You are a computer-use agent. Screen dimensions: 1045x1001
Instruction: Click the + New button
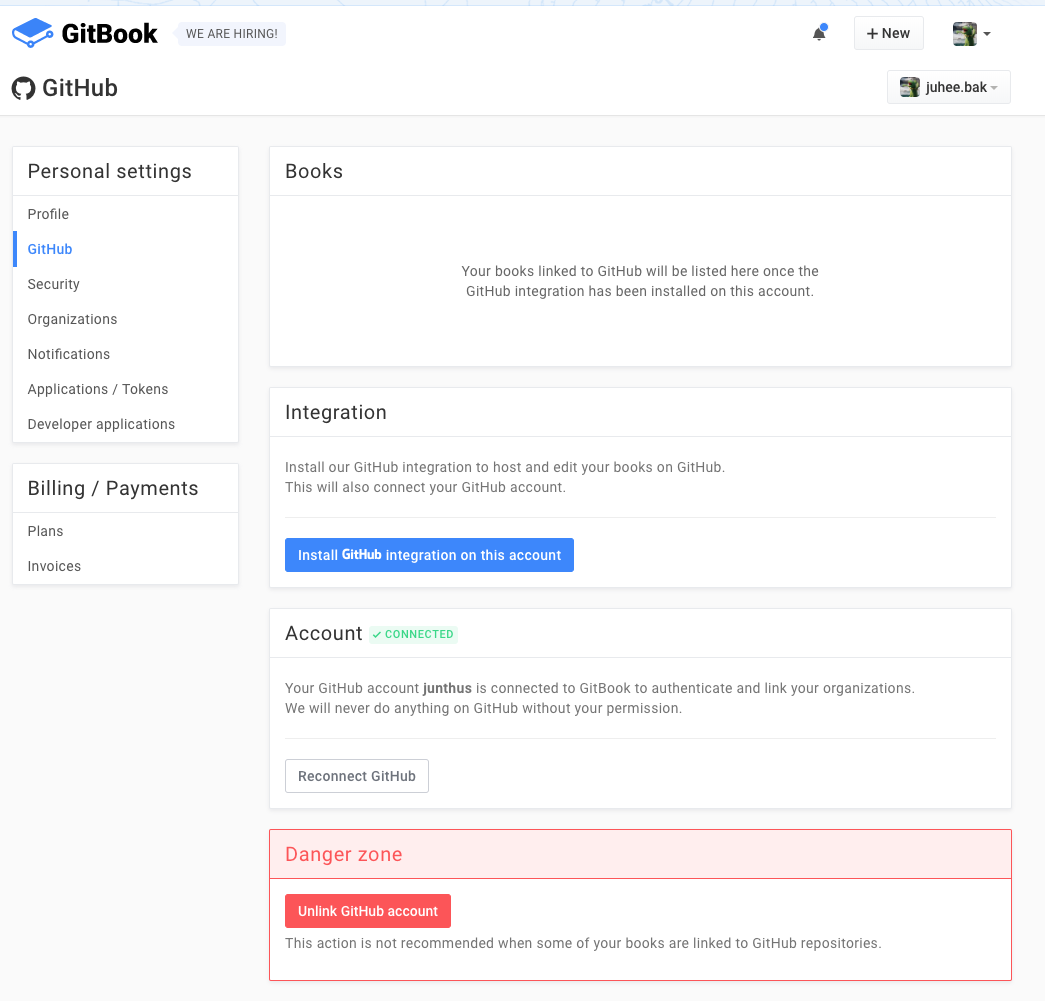click(888, 33)
